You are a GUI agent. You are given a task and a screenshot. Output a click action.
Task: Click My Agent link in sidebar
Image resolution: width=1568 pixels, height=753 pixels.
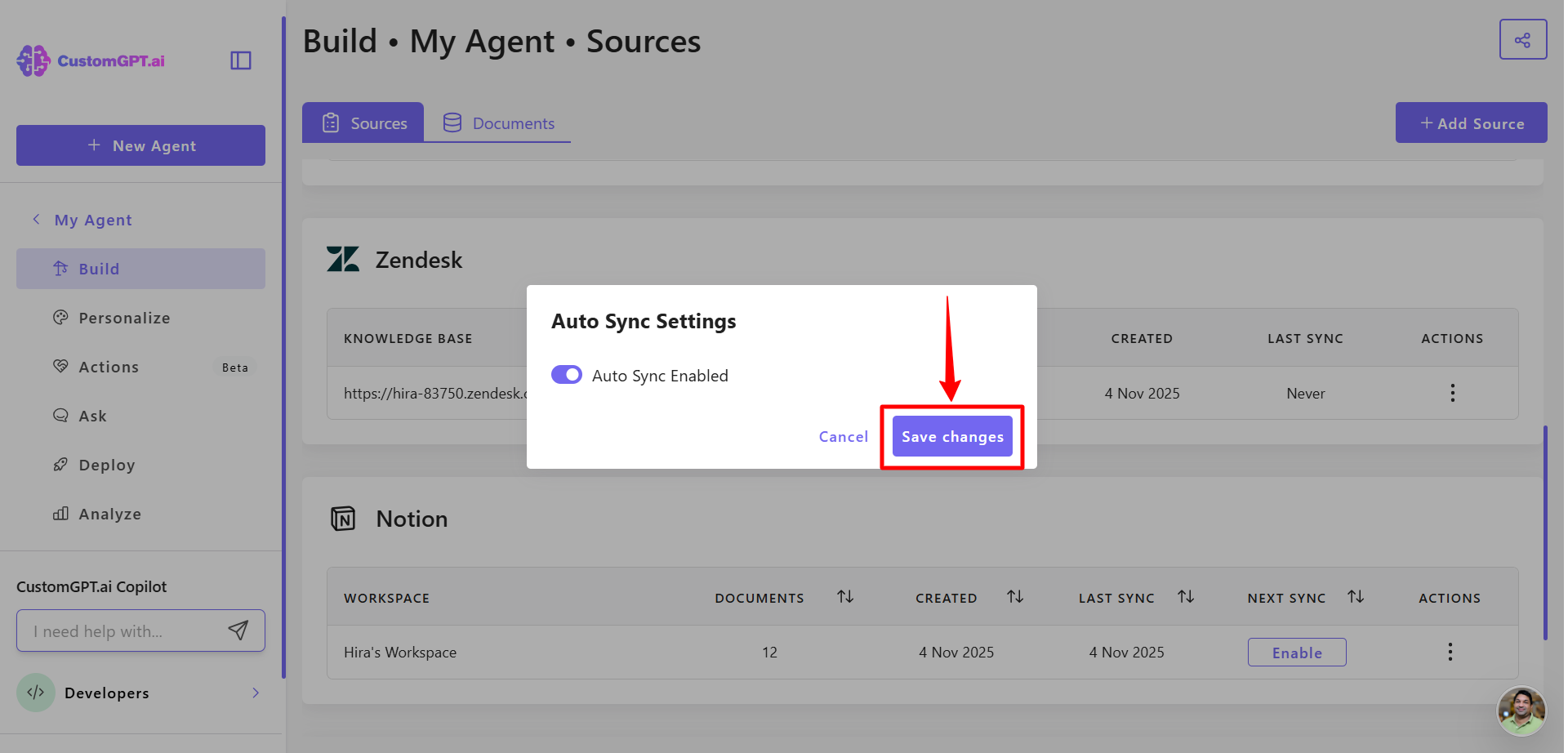coord(93,220)
